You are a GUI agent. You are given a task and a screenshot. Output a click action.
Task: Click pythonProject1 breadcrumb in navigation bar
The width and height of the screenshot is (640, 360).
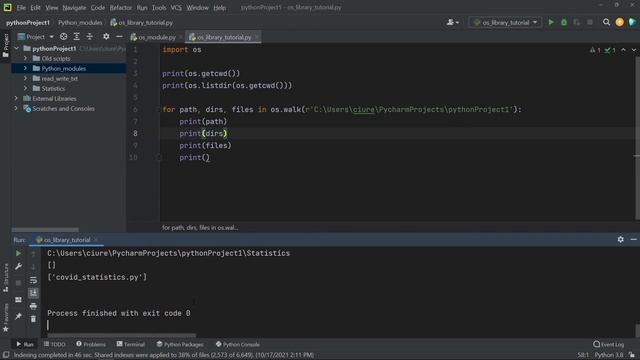(28, 22)
